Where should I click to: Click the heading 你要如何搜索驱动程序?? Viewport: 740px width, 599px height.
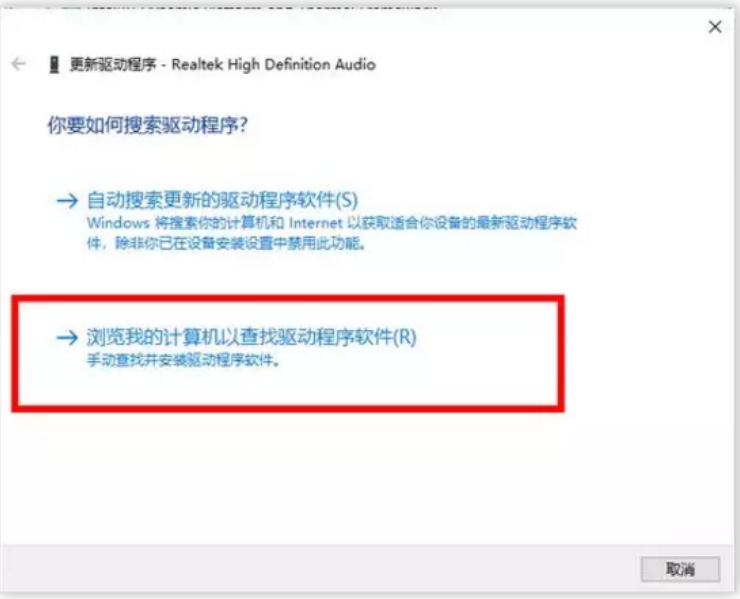147,125
